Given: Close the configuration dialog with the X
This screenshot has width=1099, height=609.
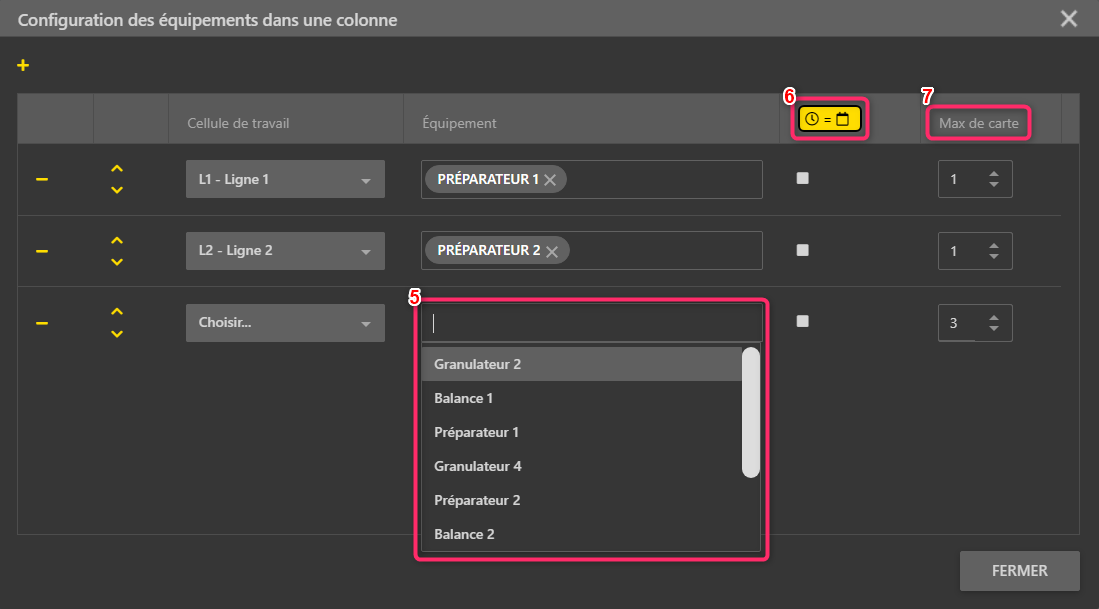Looking at the screenshot, I should pos(1069,19).
